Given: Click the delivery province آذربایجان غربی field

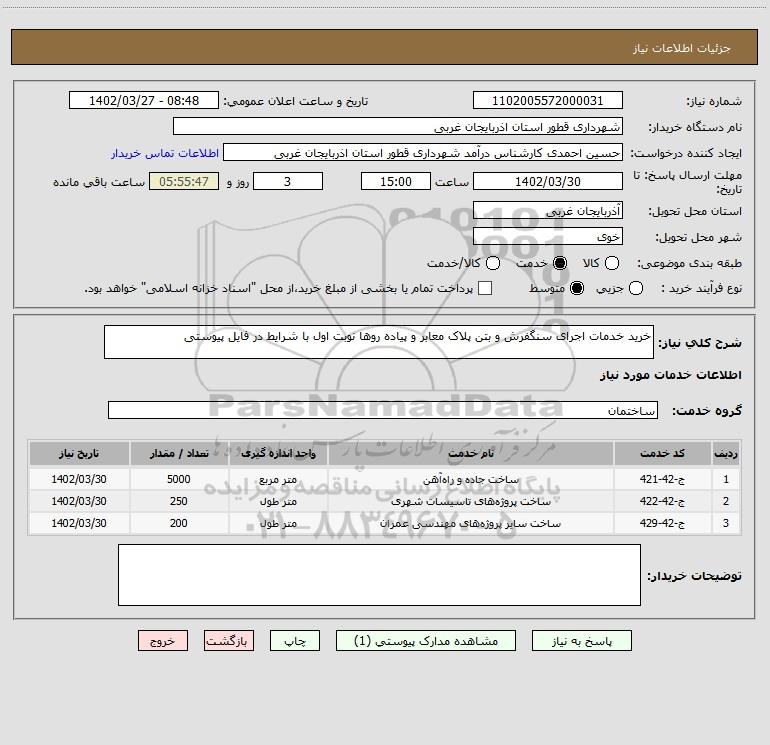Looking at the screenshot, I should (x=548, y=211).
